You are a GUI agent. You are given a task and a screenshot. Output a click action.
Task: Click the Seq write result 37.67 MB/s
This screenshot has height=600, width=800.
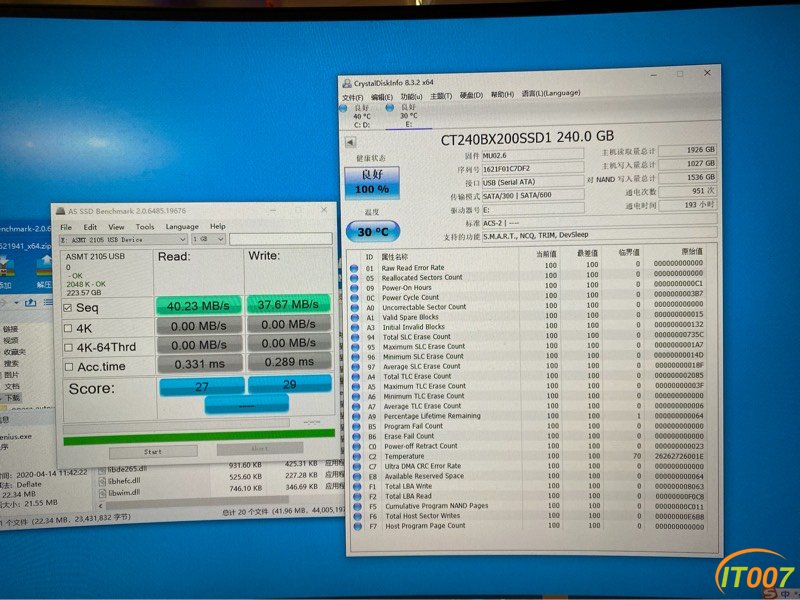click(288, 305)
